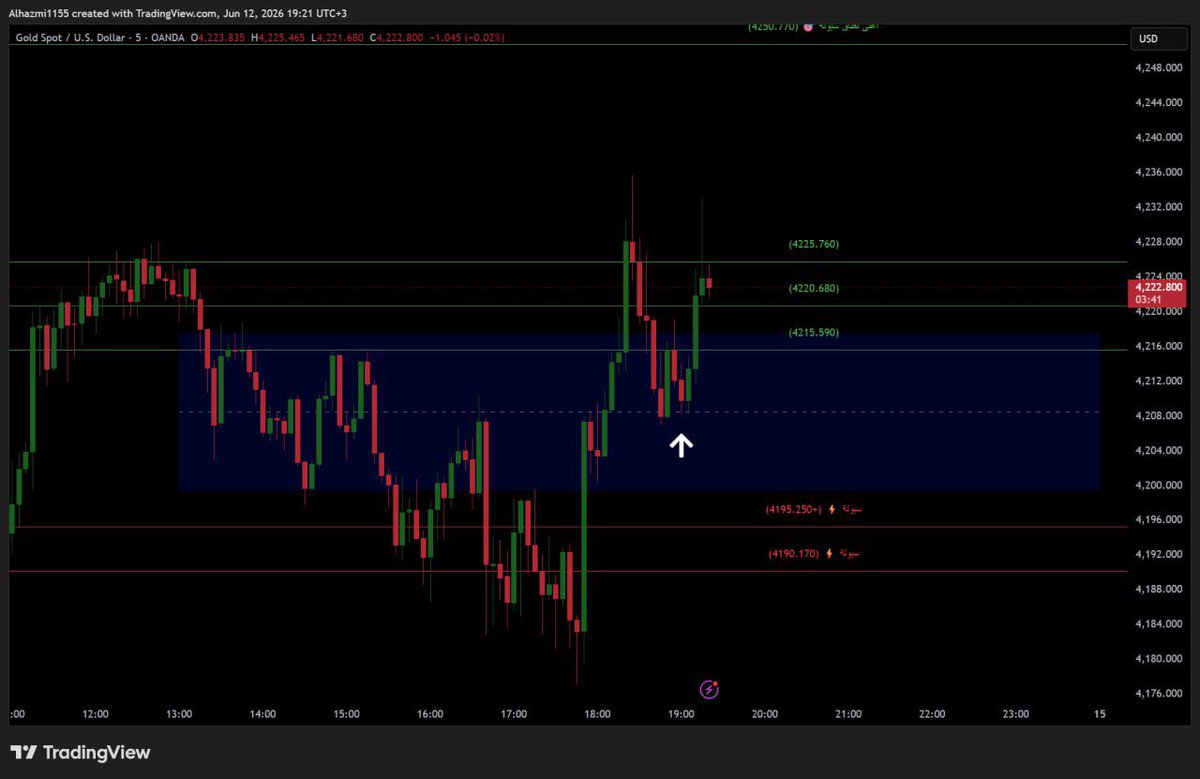Click the 4,200.000 price axis label
Viewport: 1200px width, 779px height.
1160,485
